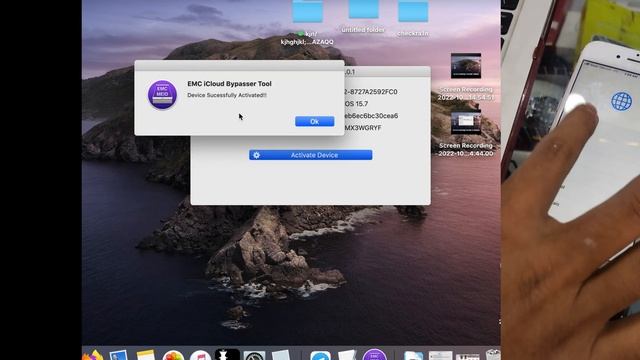
Task: Click the 'Device Sucessfully Activated!!' message
Action: (227, 95)
